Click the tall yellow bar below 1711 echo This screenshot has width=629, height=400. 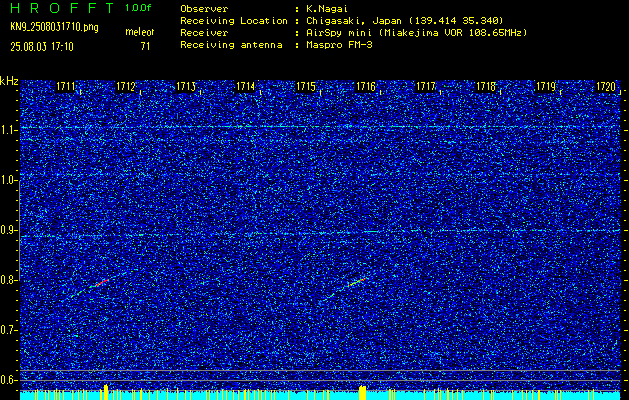coord(106,392)
